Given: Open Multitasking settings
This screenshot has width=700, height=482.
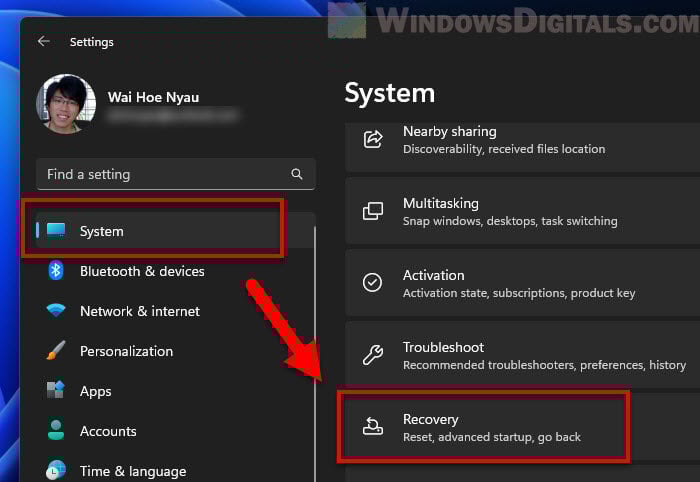Looking at the screenshot, I should (522, 211).
